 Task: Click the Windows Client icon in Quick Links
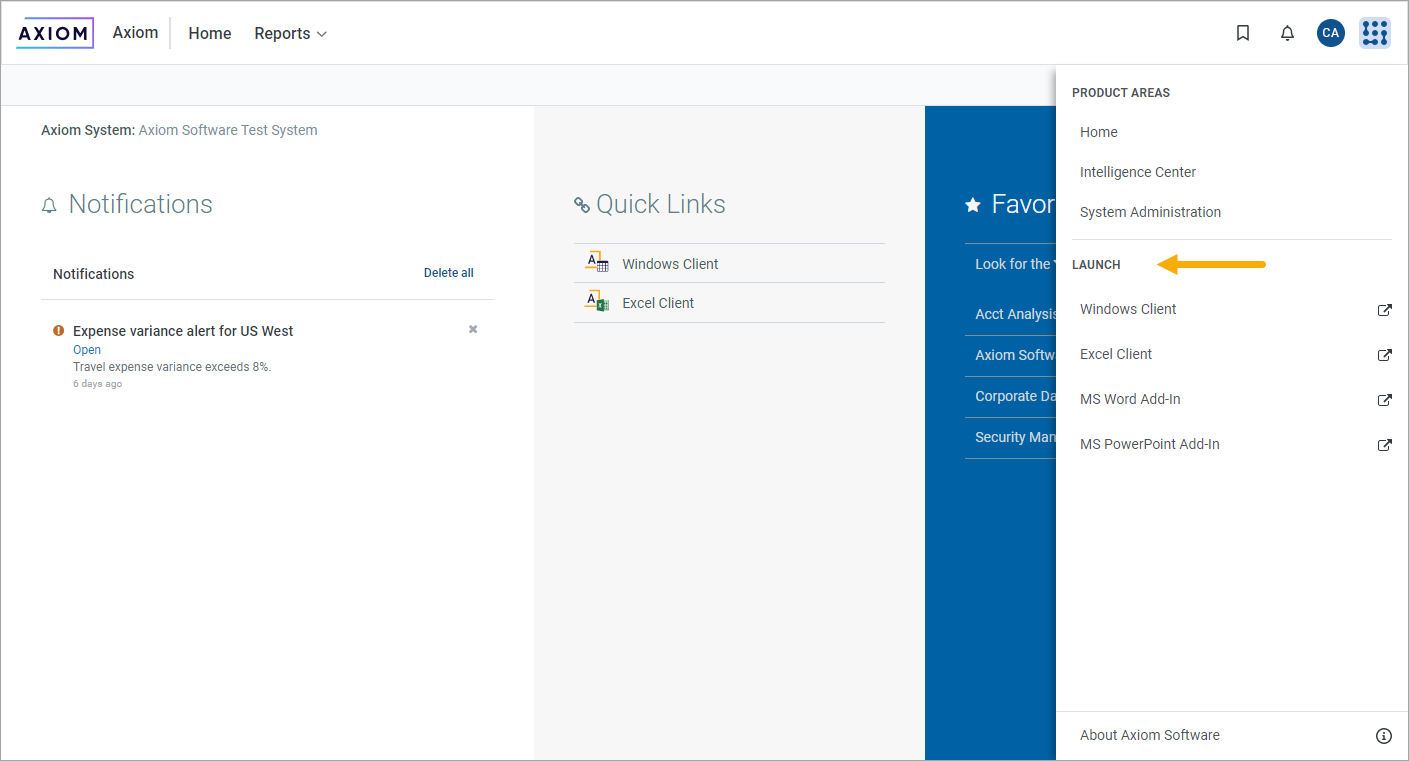(x=596, y=262)
